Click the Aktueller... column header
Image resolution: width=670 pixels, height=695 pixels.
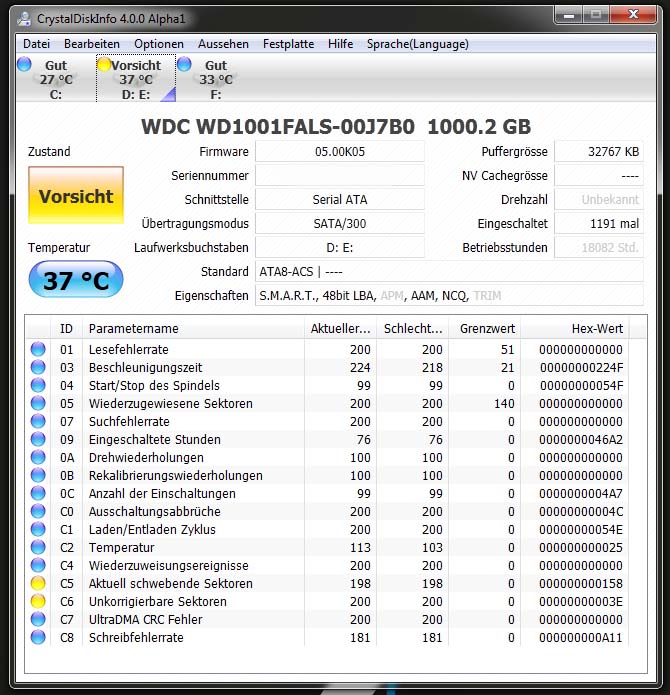coord(340,328)
